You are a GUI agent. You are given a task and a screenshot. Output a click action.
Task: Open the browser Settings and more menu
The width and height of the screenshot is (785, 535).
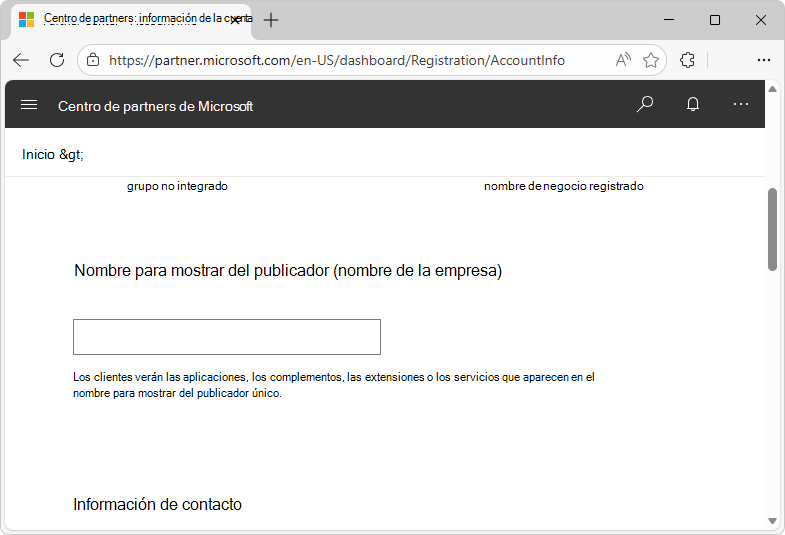[x=763, y=60]
